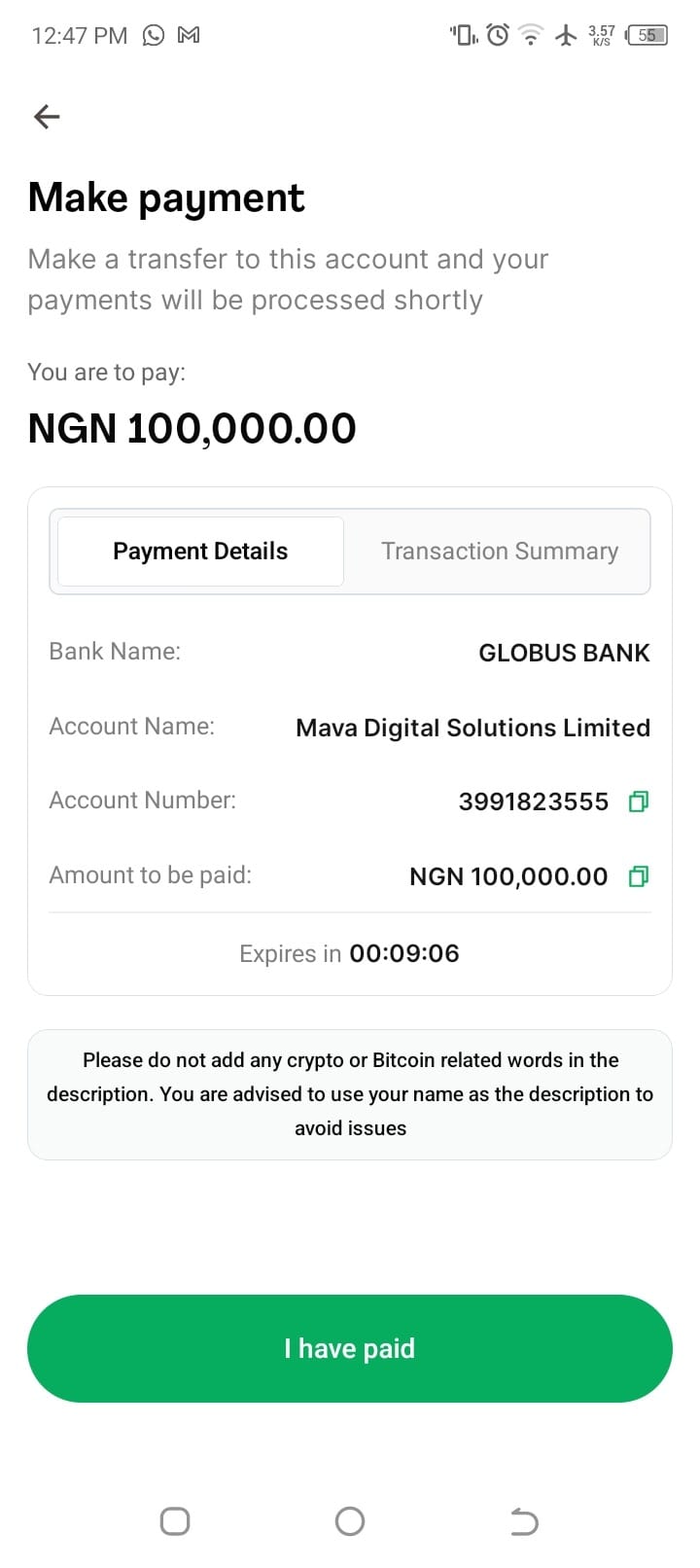Tap the airplane mode status icon

click(x=566, y=35)
